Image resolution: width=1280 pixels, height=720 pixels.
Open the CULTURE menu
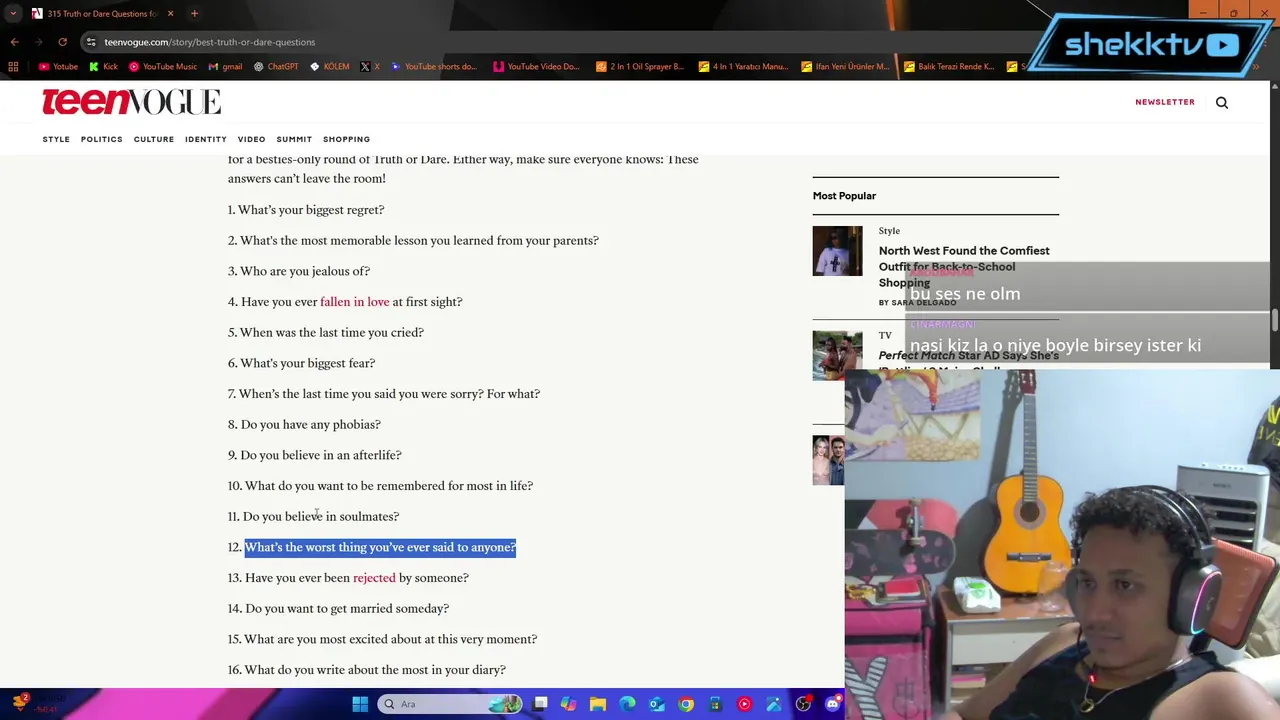pos(154,139)
